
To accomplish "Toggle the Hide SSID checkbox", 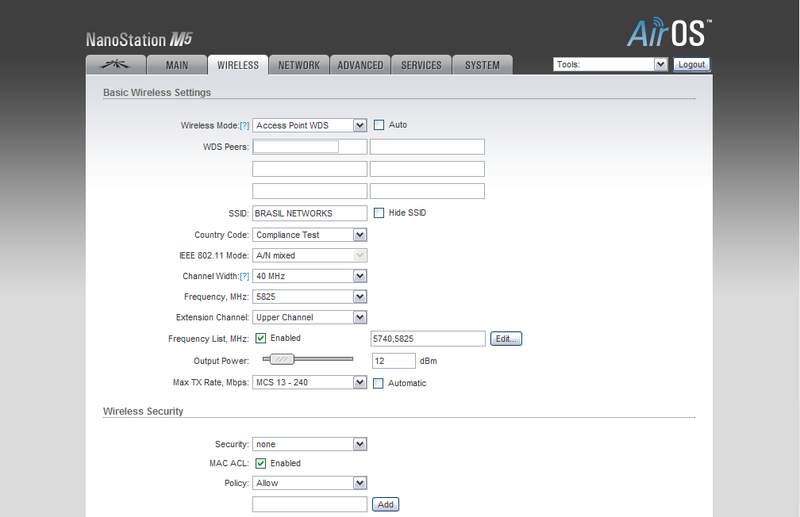I will (379, 213).
